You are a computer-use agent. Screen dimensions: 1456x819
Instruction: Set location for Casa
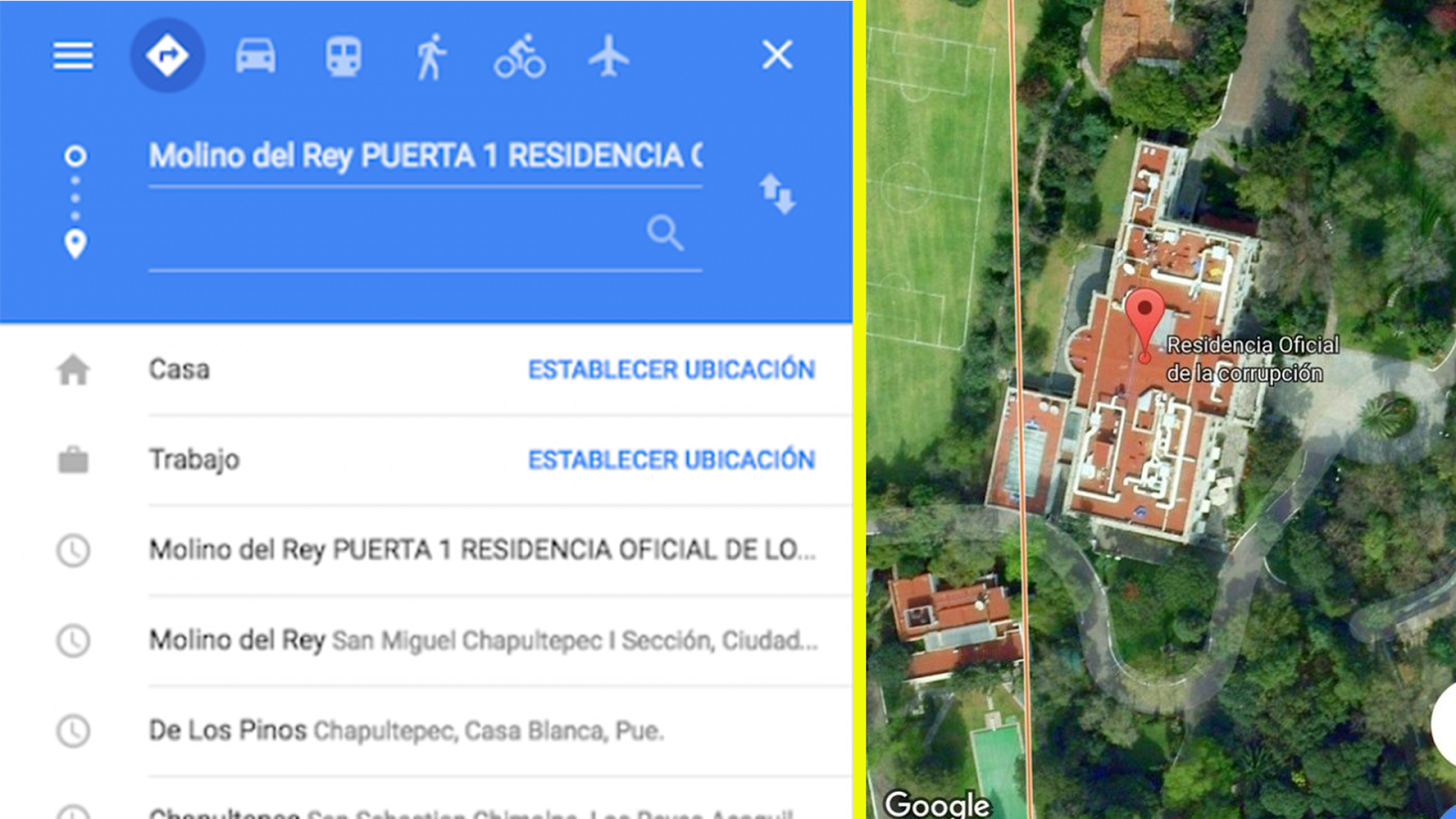pyautogui.click(x=672, y=369)
